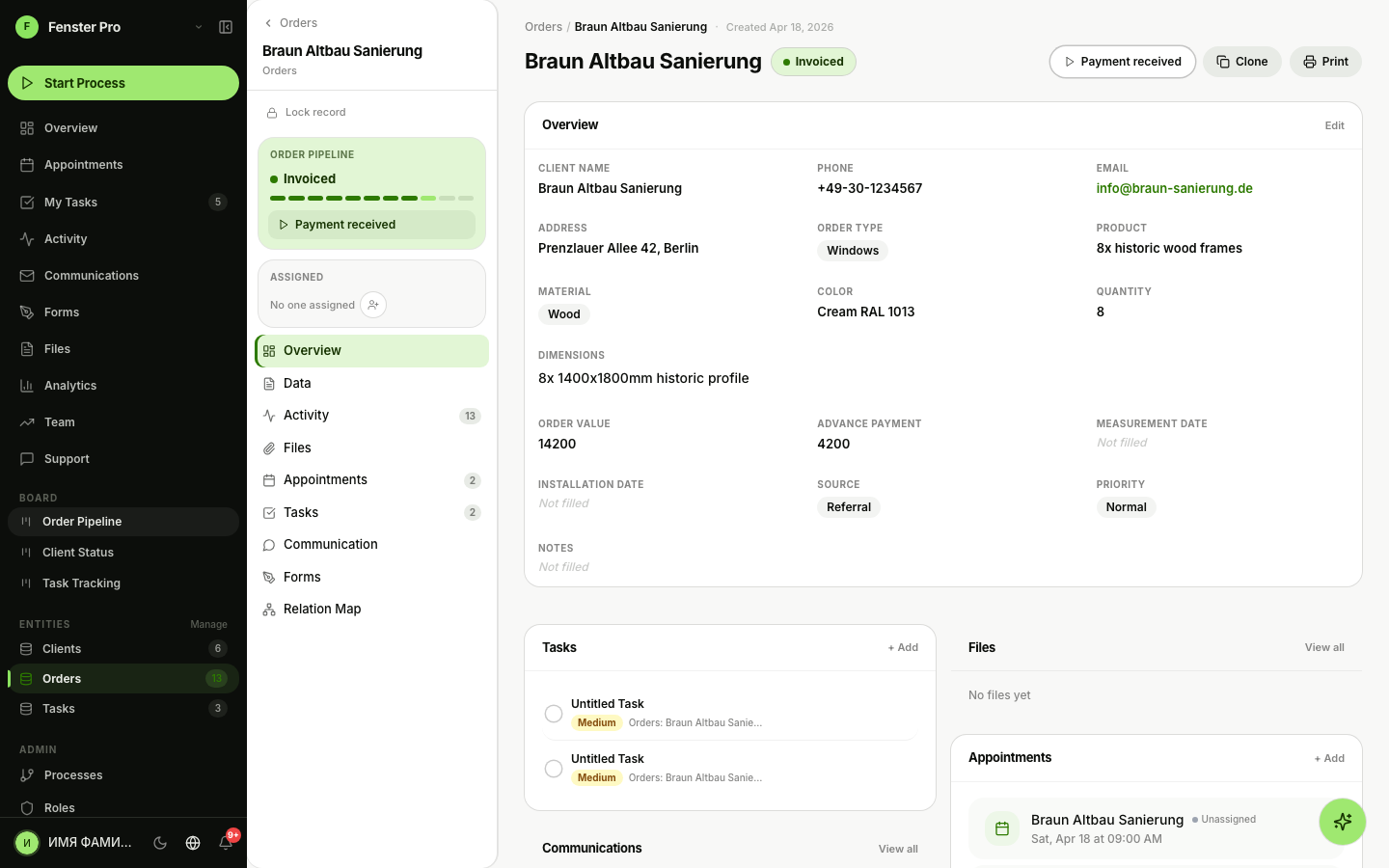
Task: Click Lock record padlock
Action: coord(273,113)
